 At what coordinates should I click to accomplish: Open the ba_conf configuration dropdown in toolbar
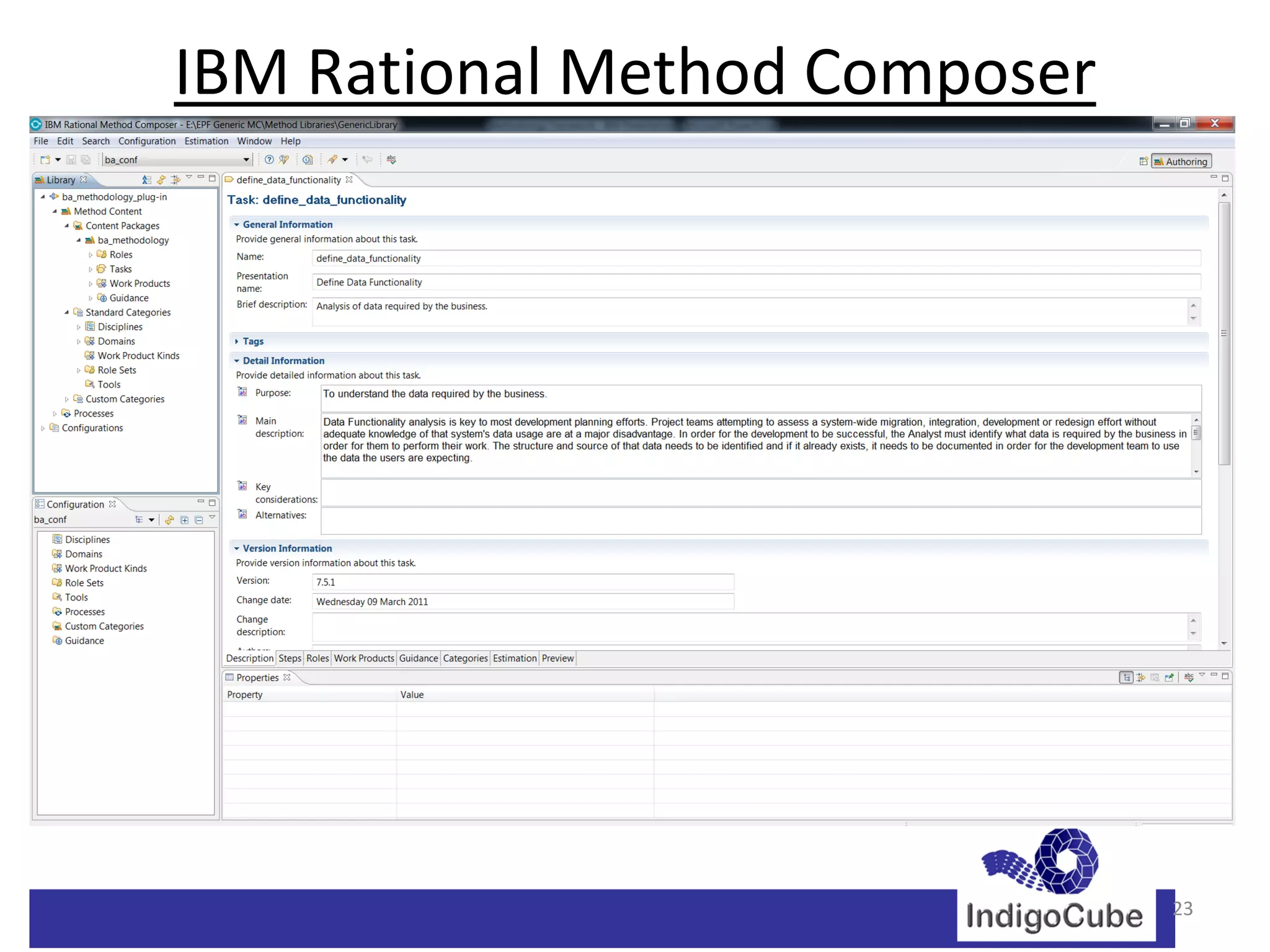(x=246, y=160)
